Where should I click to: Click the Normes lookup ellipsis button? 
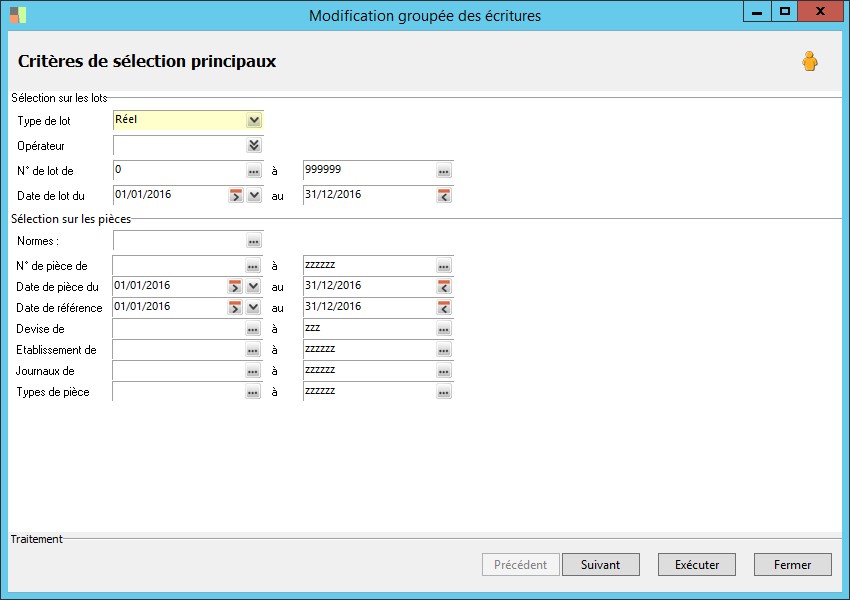254,241
